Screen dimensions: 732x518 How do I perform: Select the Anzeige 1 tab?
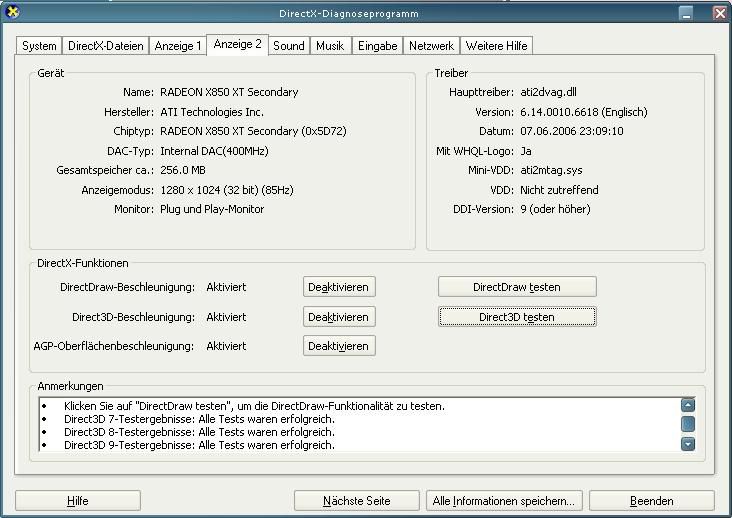coord(177,46)
